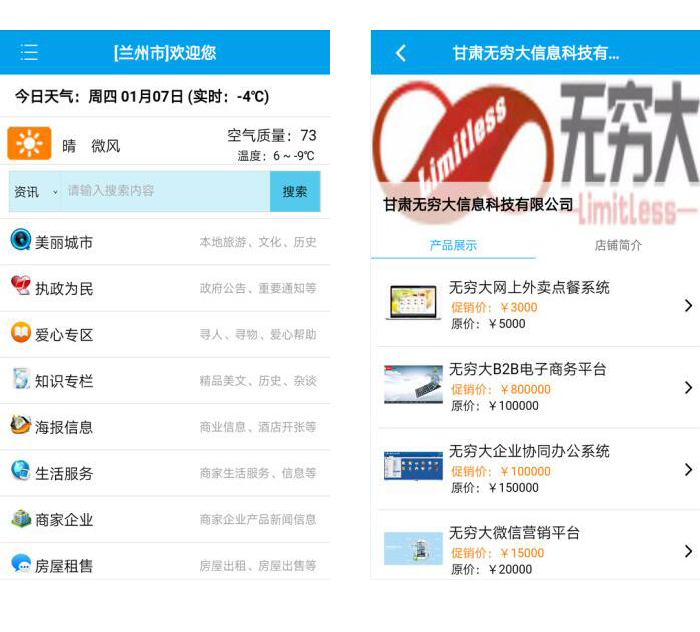Tap the back arrow in company header
700x632 pixels.
point(400,53)
